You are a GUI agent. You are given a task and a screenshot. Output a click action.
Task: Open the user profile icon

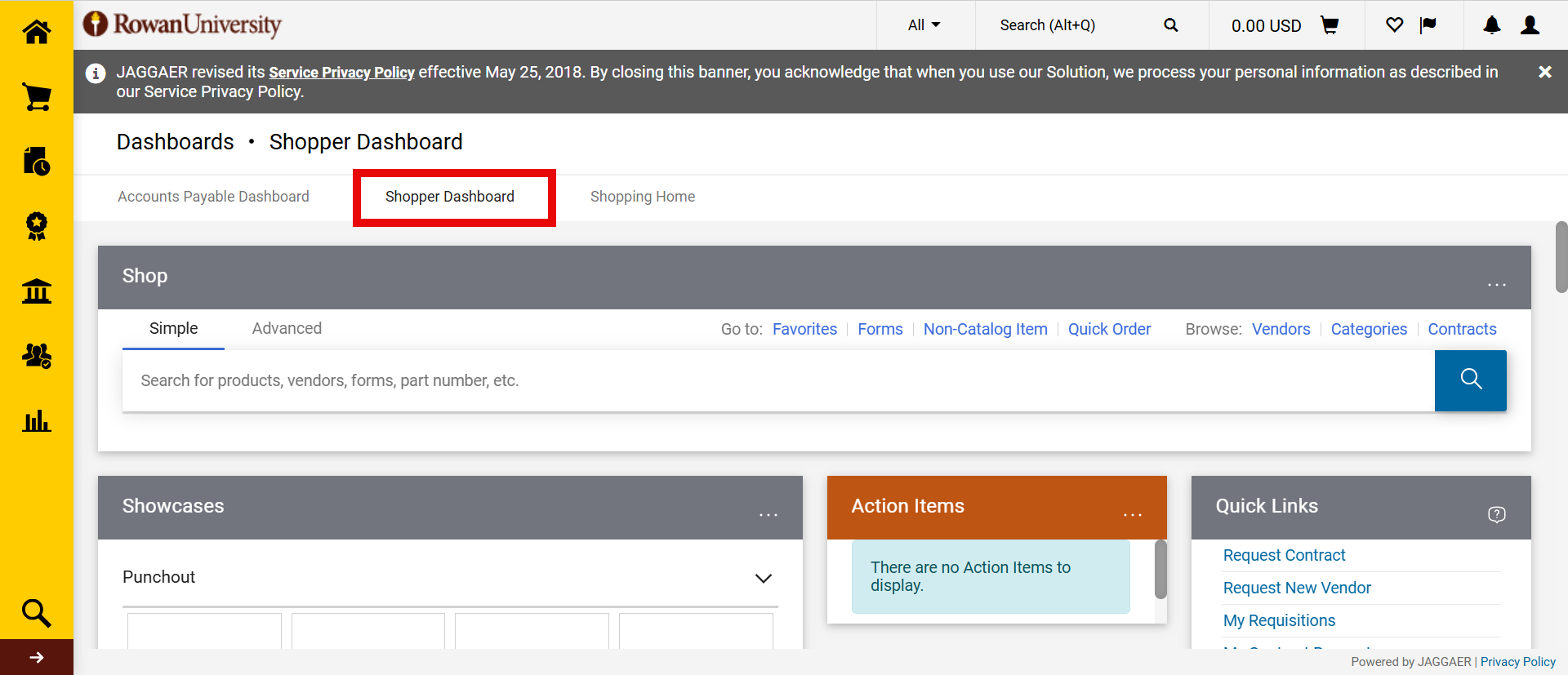[x=1530, y=25]
